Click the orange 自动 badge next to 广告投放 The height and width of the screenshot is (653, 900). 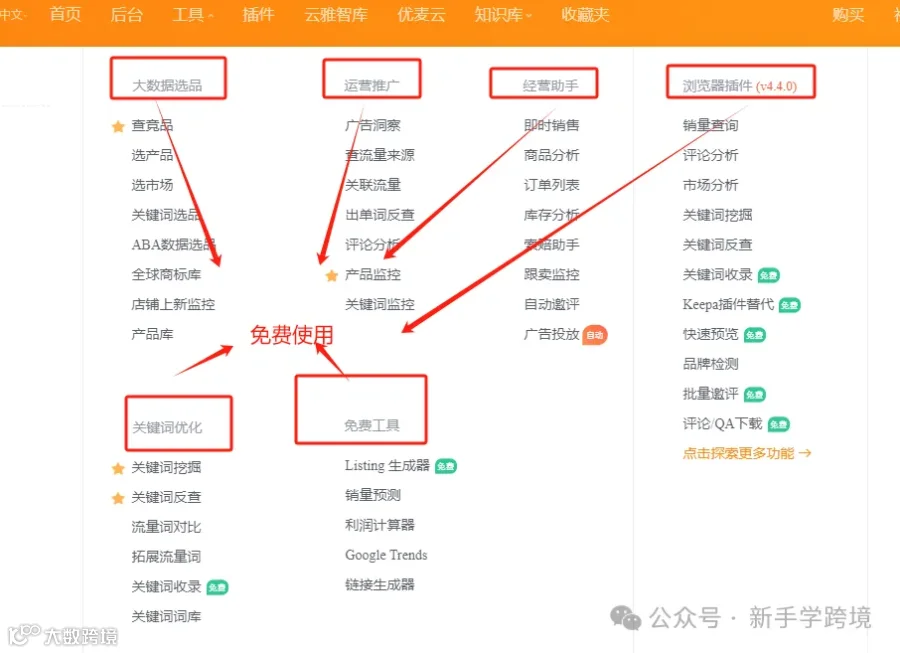[595, 335]
